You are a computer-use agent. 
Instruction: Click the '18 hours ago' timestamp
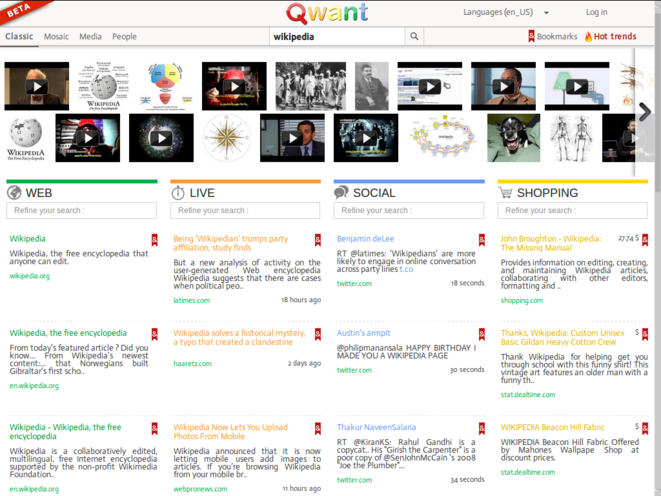(x=301, y=300)
